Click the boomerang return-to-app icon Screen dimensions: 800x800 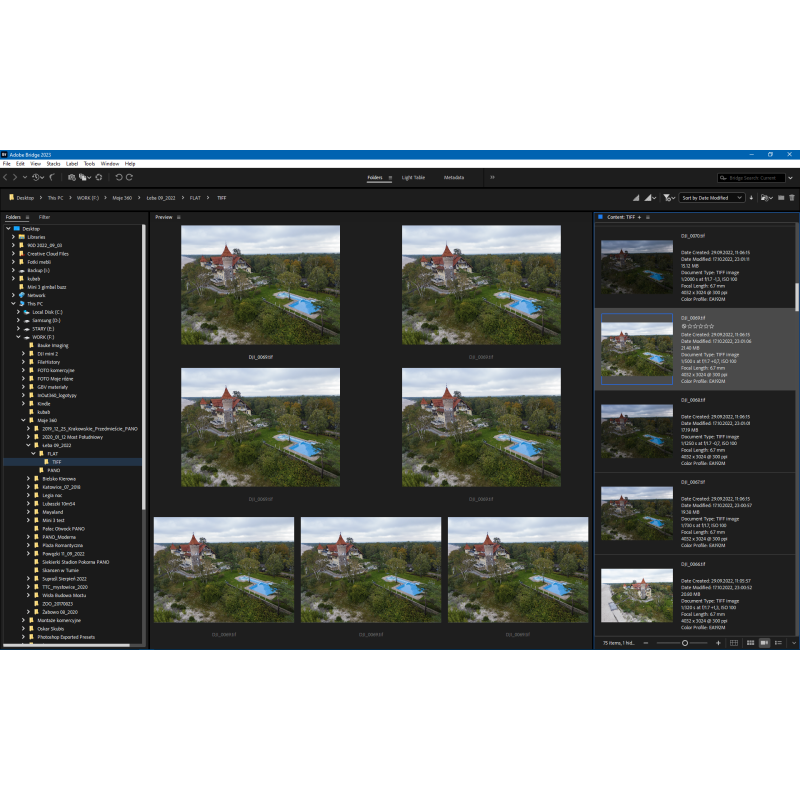pos(50,177)
